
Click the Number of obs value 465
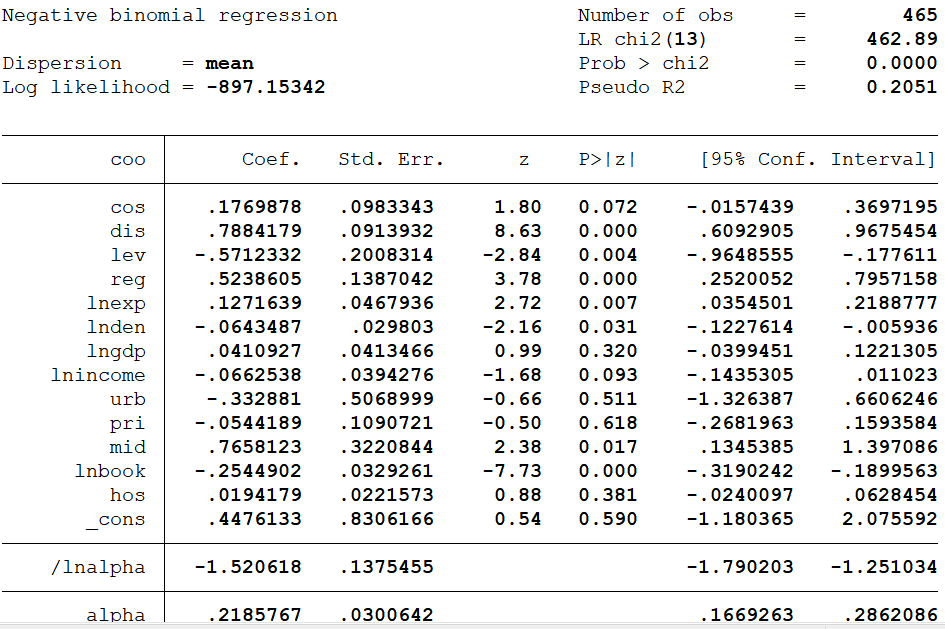[x=920, y=15]
